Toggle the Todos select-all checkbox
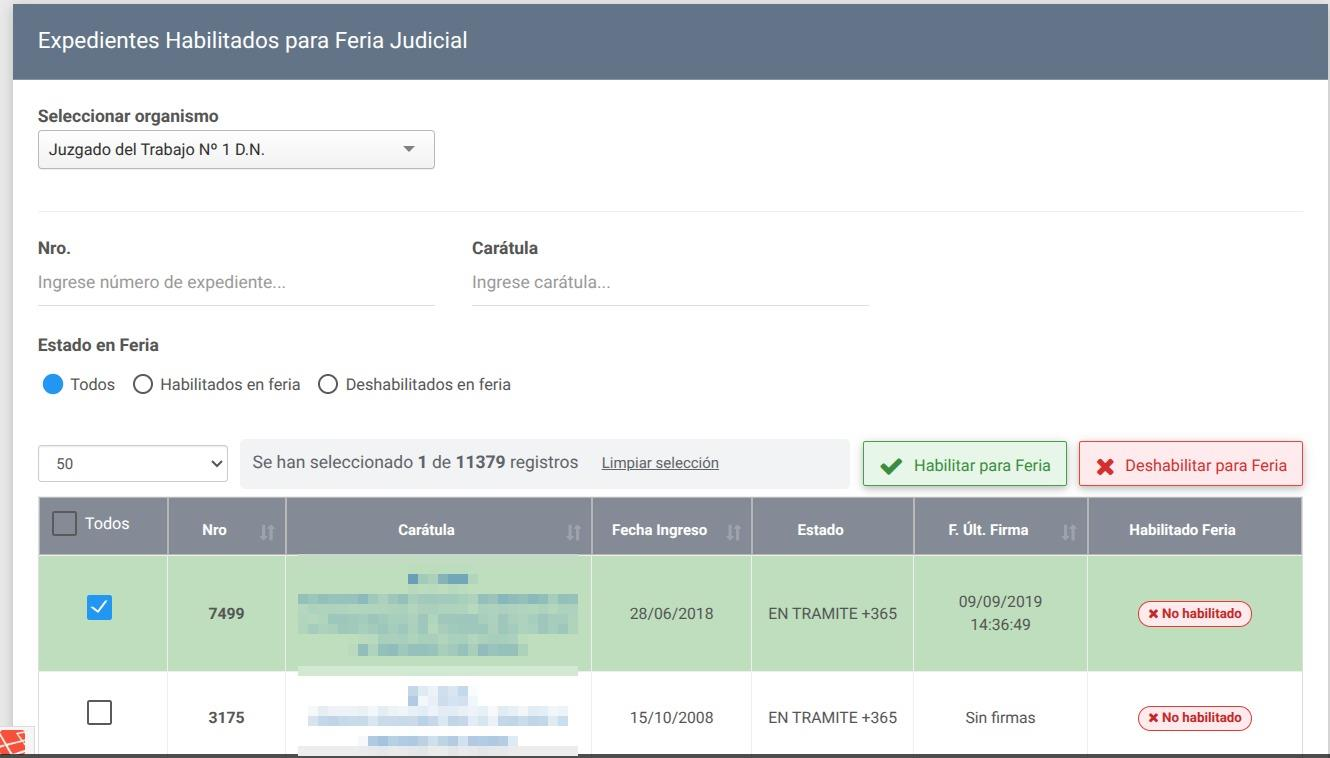The width and height of the screenshot is (1330, 758). 64,523
